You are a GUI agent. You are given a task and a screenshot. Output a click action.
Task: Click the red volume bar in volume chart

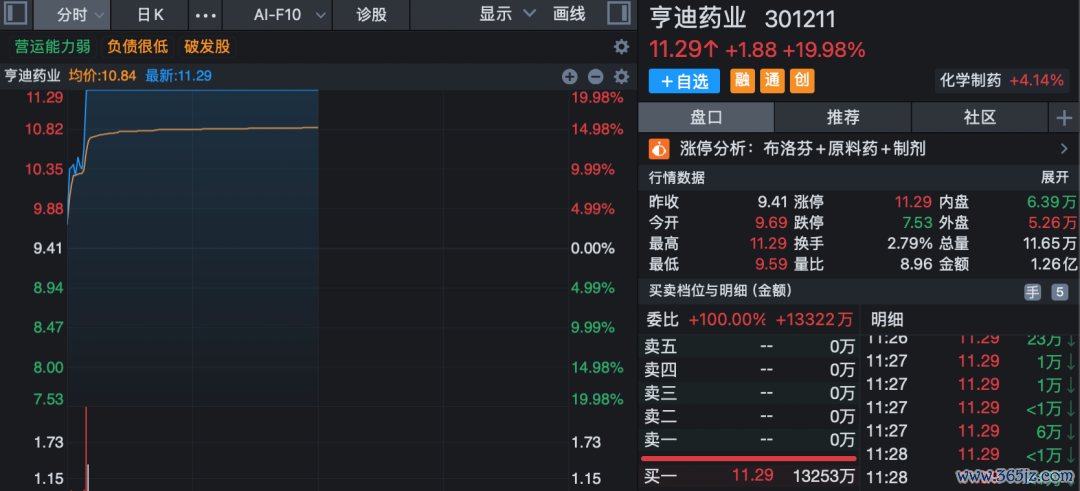click(x=85, y=448)
